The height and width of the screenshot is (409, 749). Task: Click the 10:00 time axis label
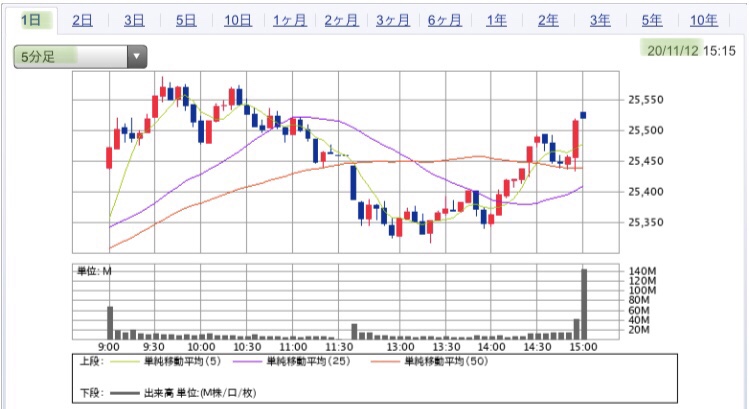click(201, 347)
